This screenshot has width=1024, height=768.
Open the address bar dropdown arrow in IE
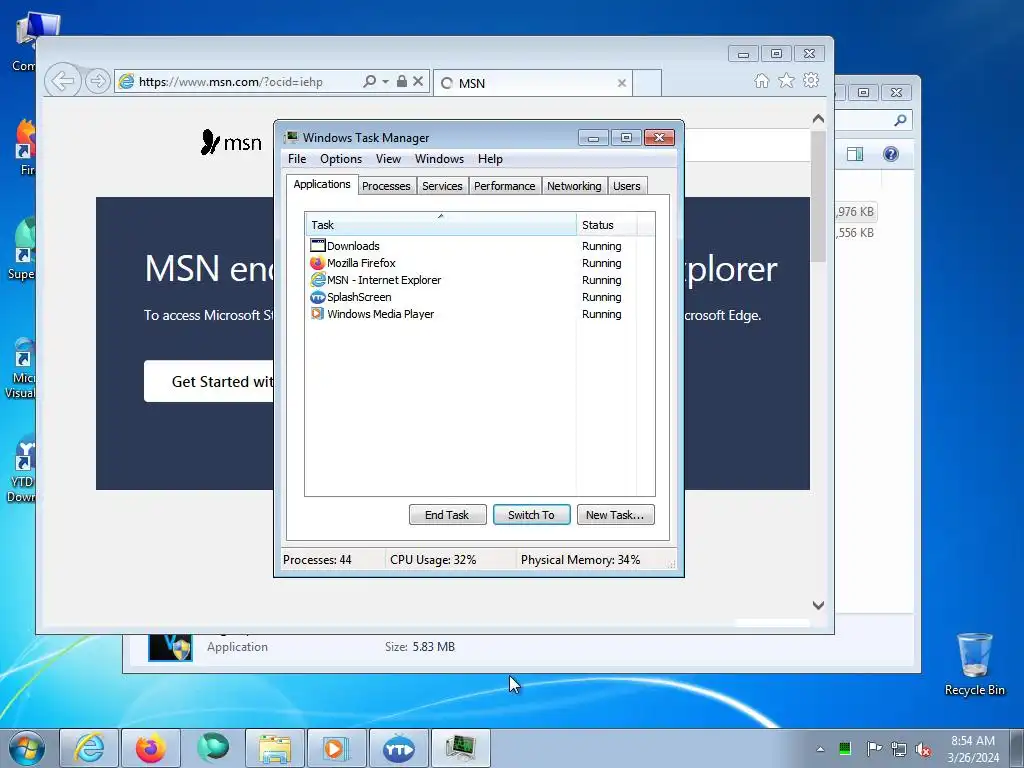(385, 82)
